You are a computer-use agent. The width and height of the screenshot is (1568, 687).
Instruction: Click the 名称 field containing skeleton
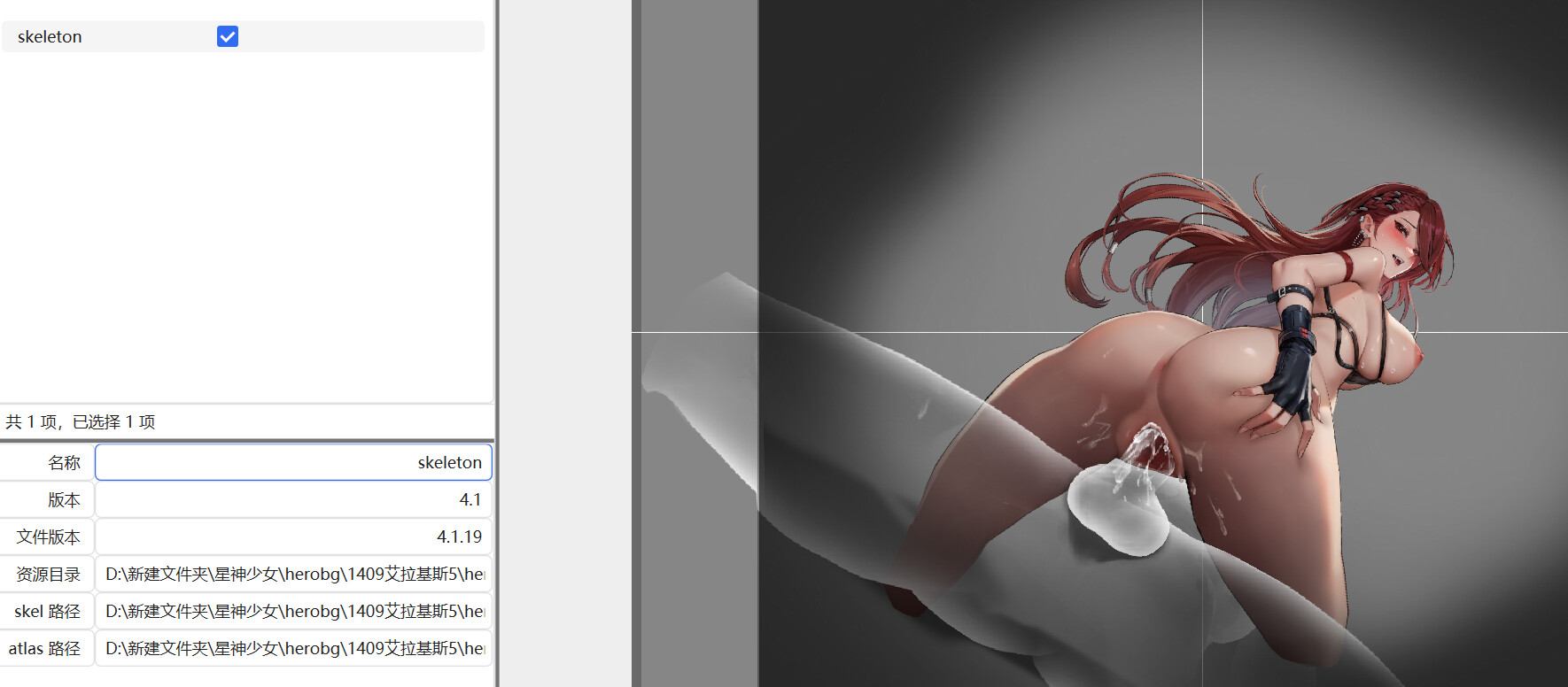(293, 462)
